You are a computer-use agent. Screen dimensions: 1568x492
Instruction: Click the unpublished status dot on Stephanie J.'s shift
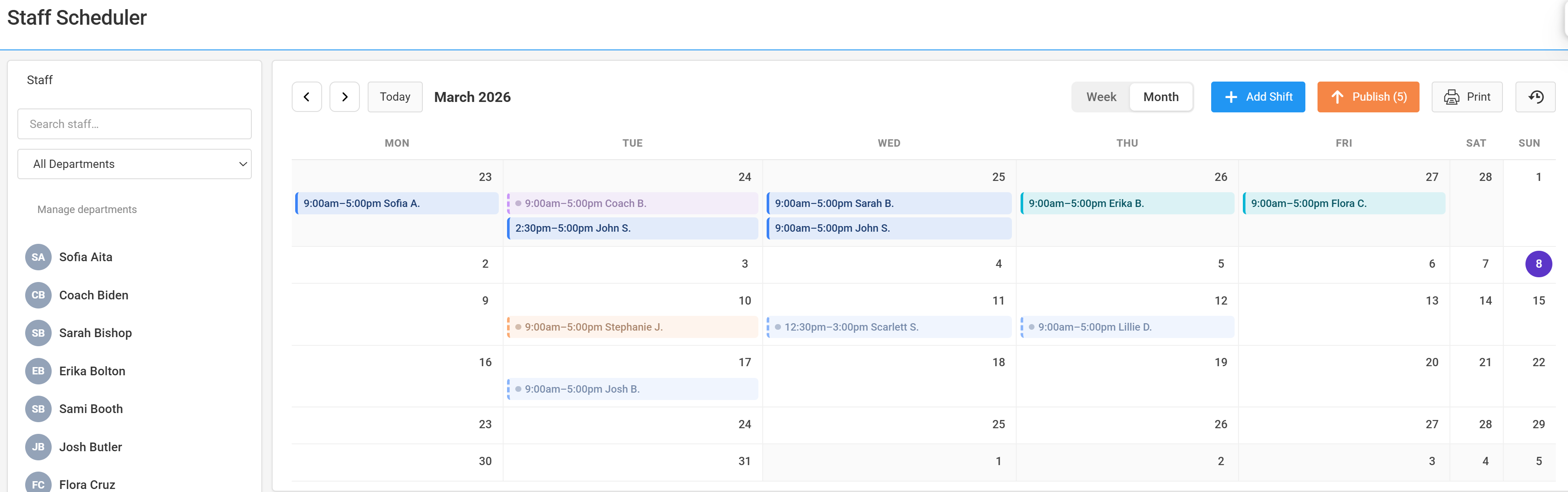(x=518, y=327)
